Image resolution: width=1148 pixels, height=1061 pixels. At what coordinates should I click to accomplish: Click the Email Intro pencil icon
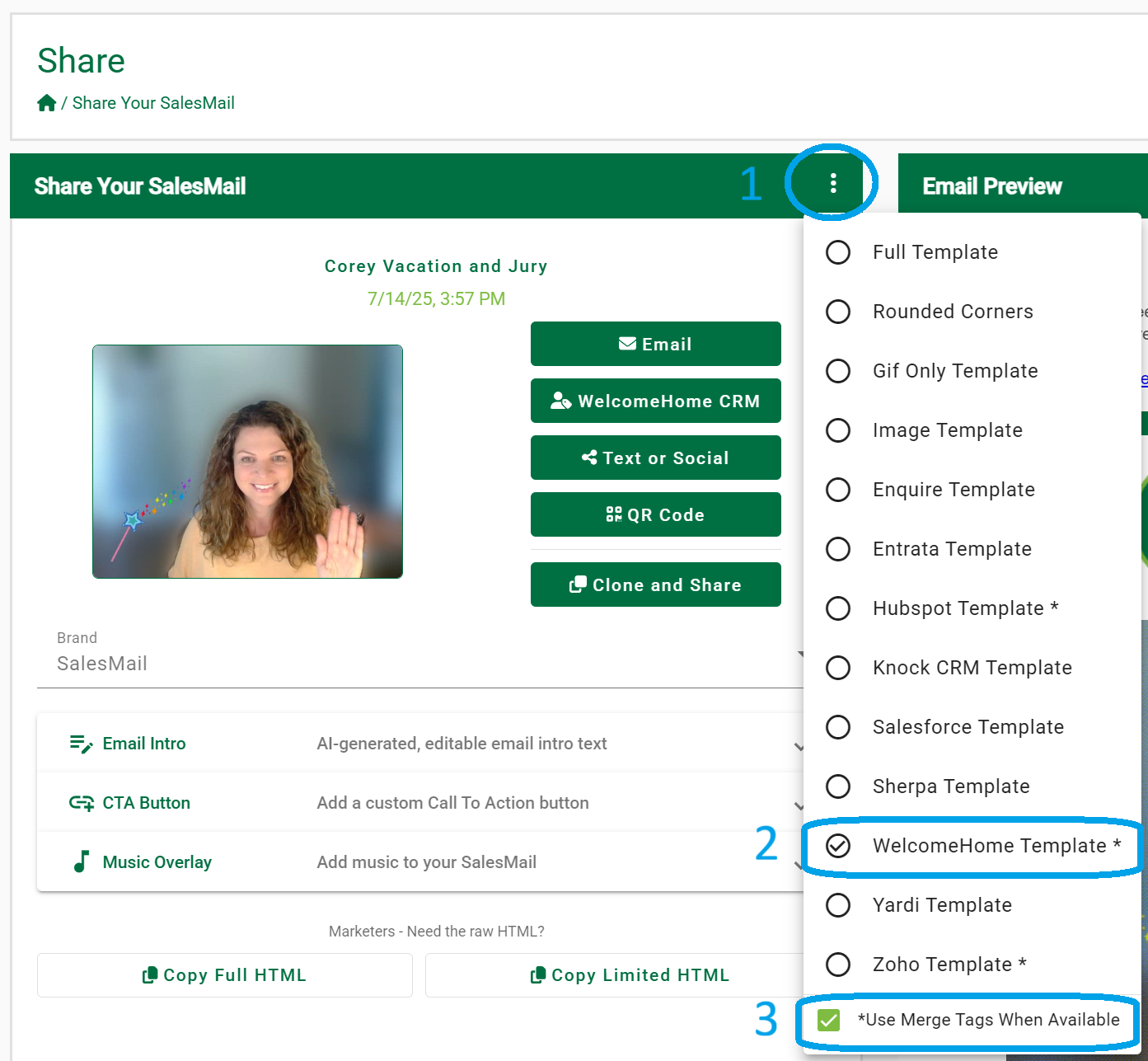81,744
